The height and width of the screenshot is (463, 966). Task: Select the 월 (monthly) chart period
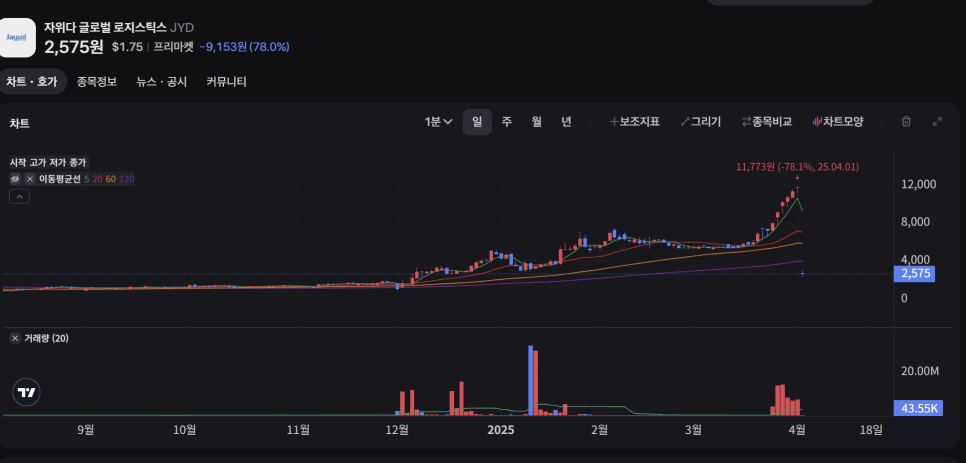(537, 122)
